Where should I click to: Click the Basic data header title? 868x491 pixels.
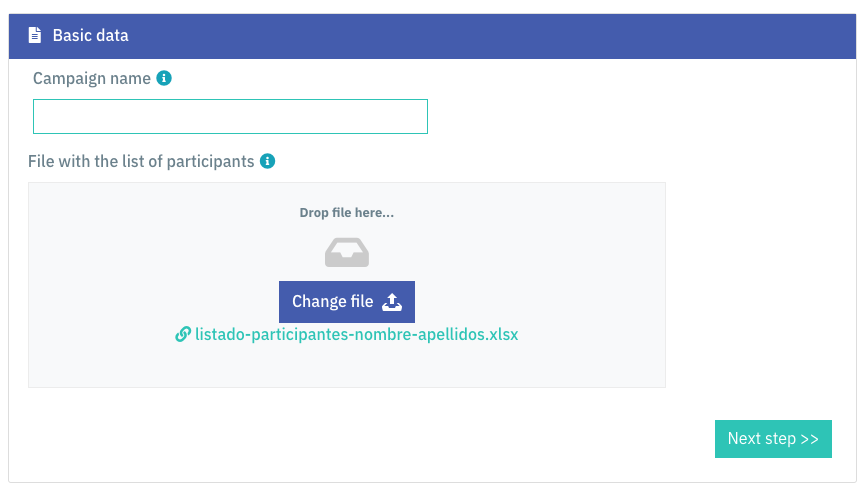tap(90, 35)
